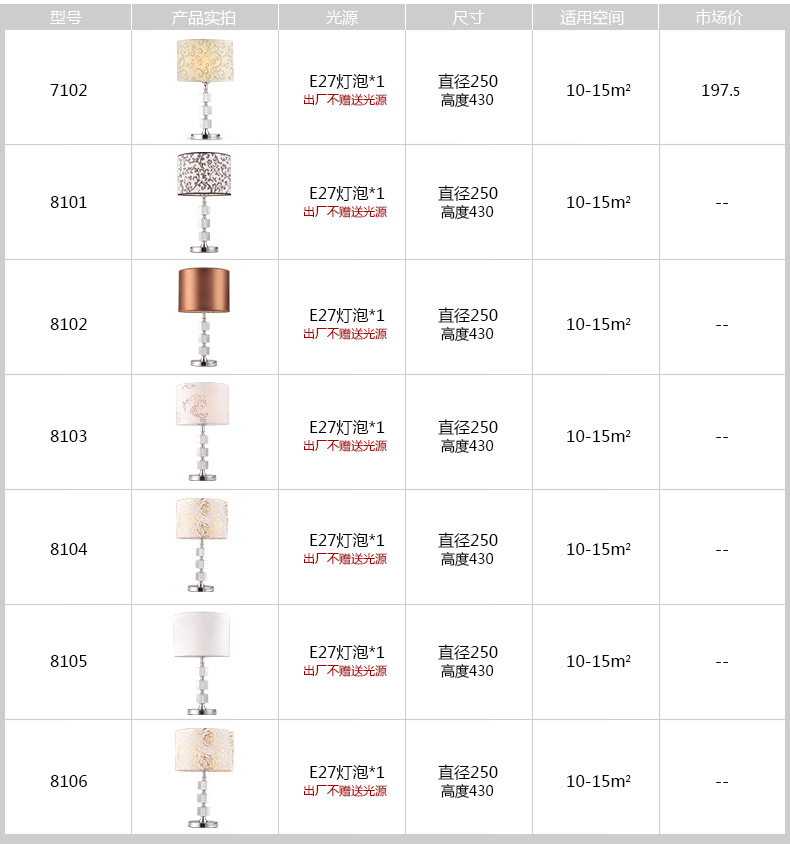The height and width of the screenshot is (844, 790).
Task: Click the 市场价 column header
Action: pos(722,17)
